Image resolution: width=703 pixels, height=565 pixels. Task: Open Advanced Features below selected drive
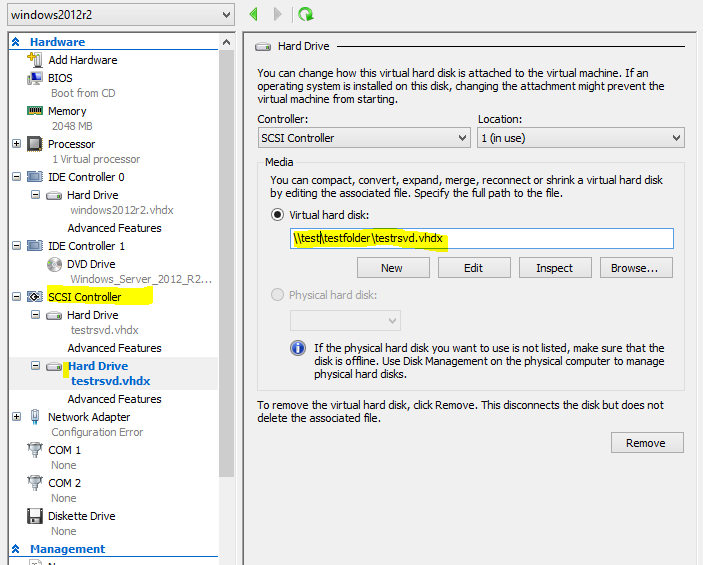click(x=114, y=399)
